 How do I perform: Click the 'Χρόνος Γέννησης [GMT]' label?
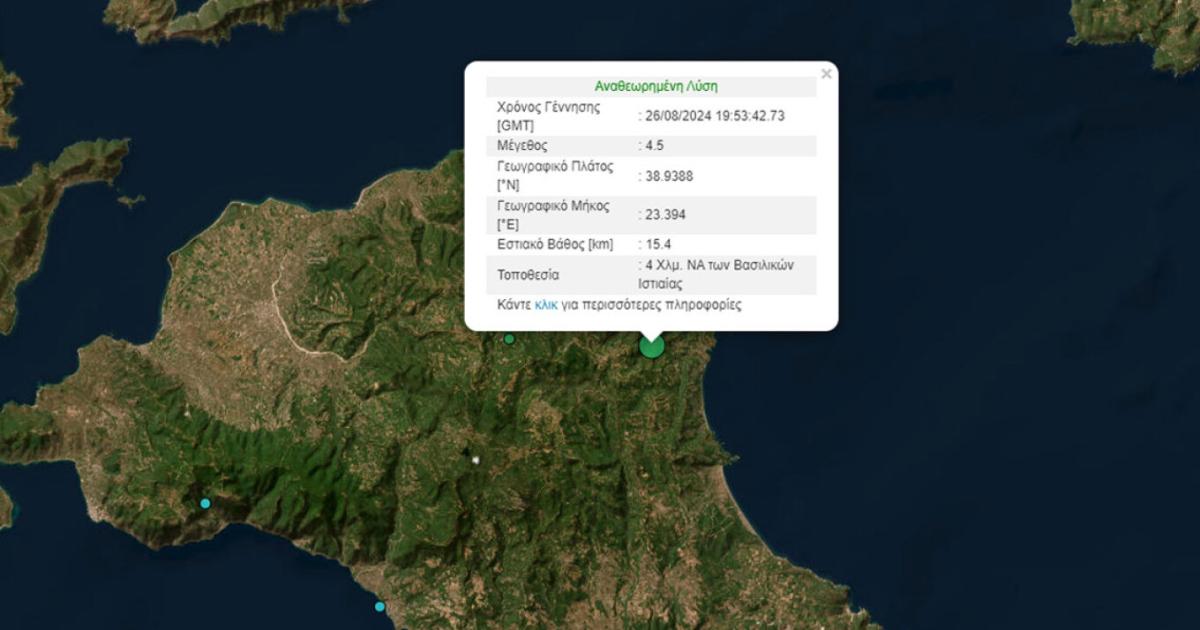pyautogui.click(x=548, y=116)
